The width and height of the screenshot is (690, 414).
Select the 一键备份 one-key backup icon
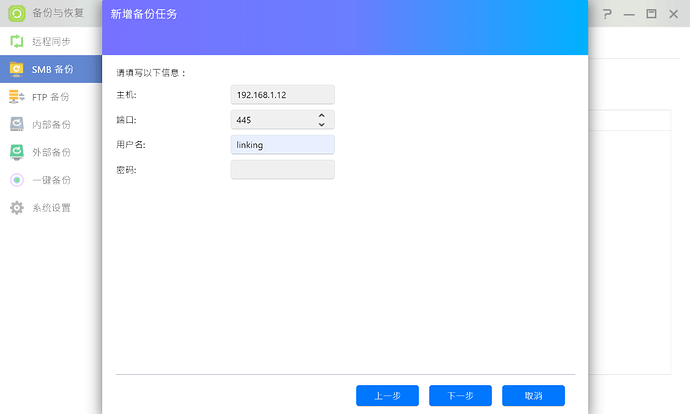16,180
